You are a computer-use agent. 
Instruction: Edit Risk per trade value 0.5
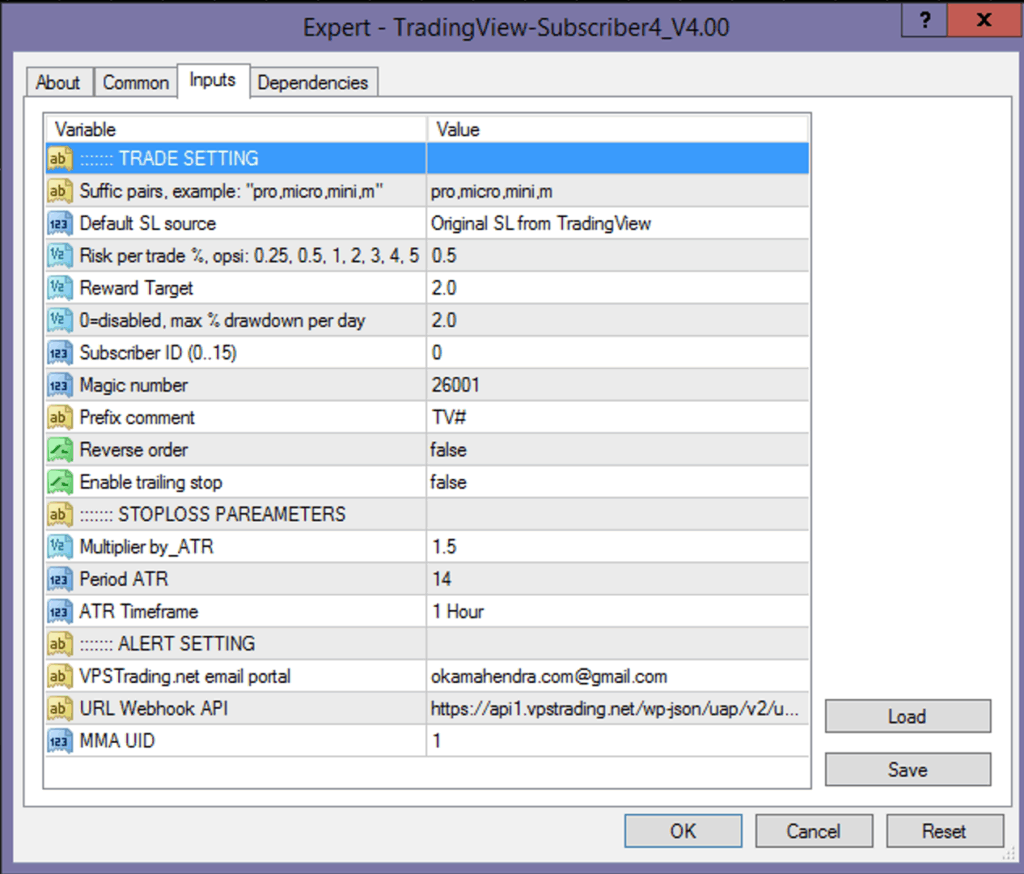tap(618, 255)
